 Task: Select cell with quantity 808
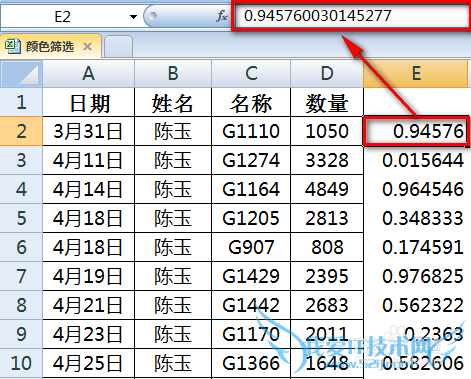327,247
